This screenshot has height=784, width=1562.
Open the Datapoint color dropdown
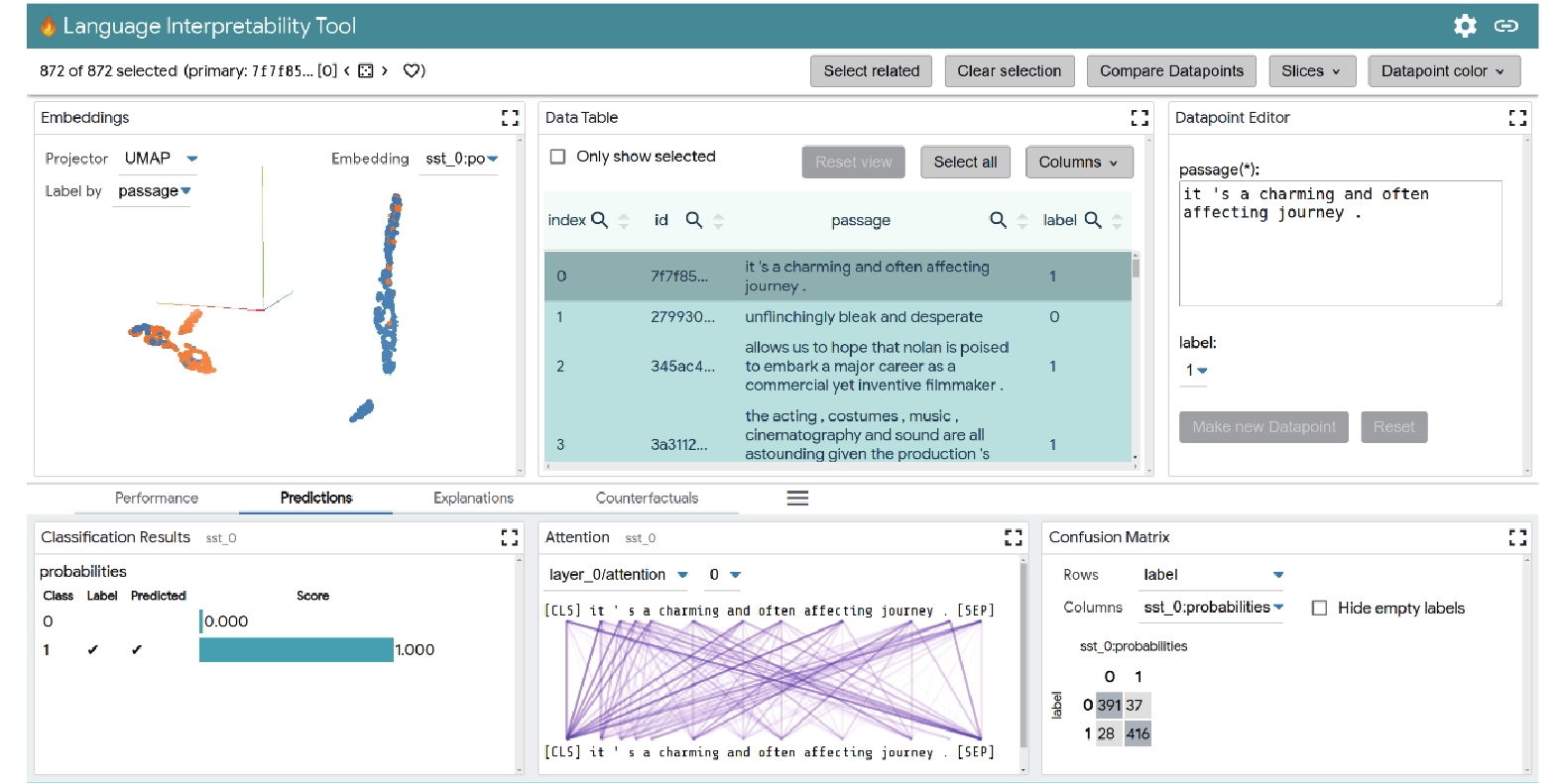[x=1443, y=71]
